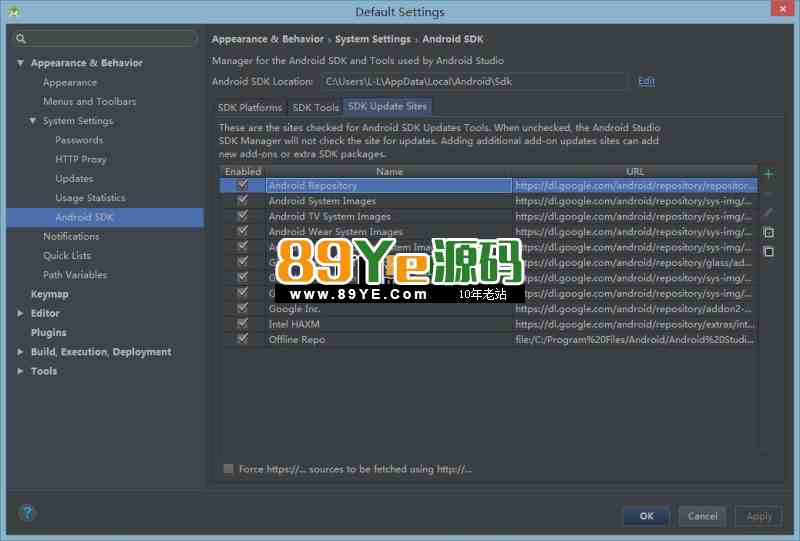Toggle Android Wear System Images checkbox
Image resolution: width=800 pixels, height=541 pixels.
243,231
